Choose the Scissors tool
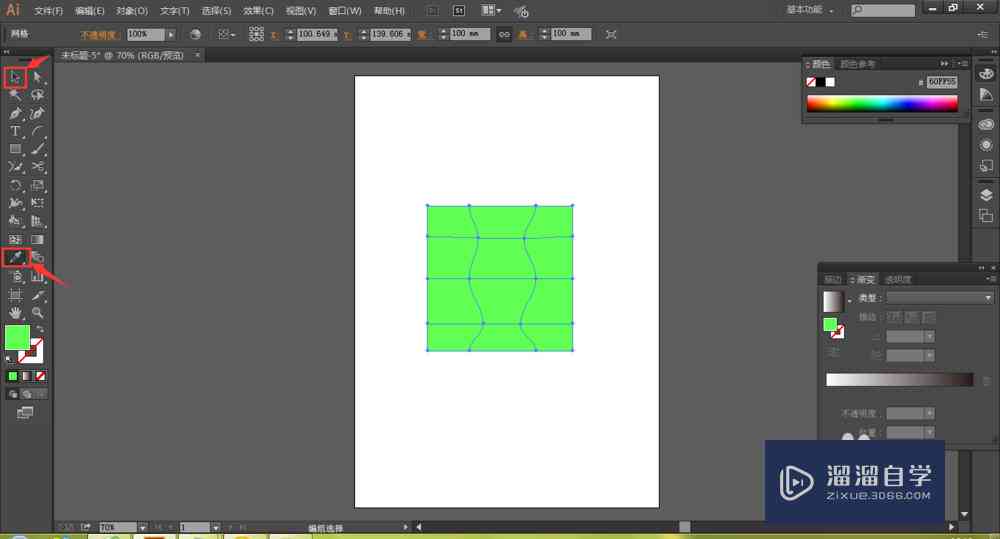Screen dimensions: 1000x539 [37, 167]
